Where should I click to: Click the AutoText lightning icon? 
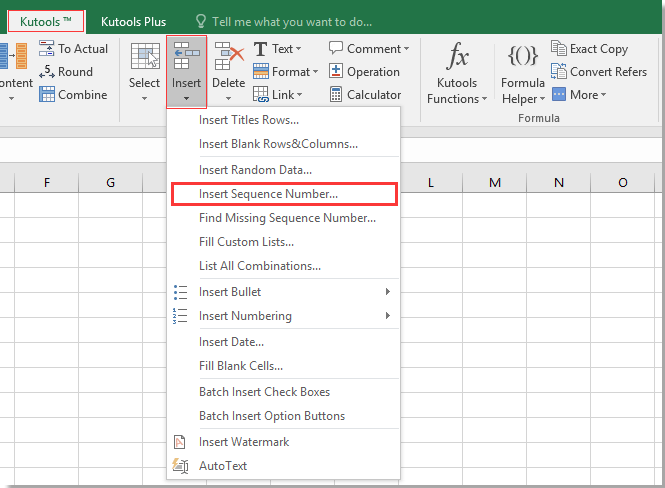(x=180, y=466)
